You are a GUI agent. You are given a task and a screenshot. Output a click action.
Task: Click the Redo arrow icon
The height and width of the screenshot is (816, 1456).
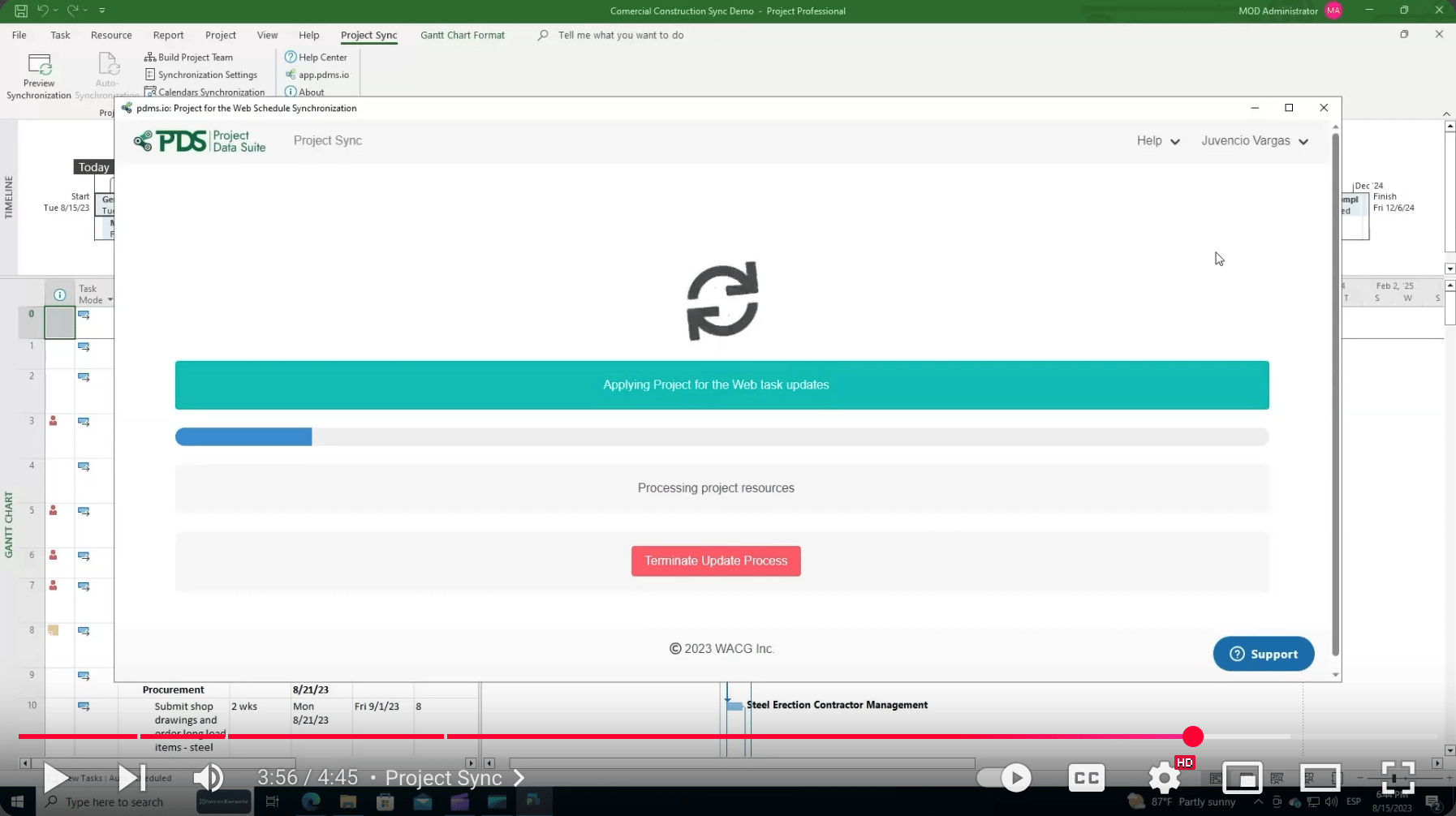click(72, 11)
